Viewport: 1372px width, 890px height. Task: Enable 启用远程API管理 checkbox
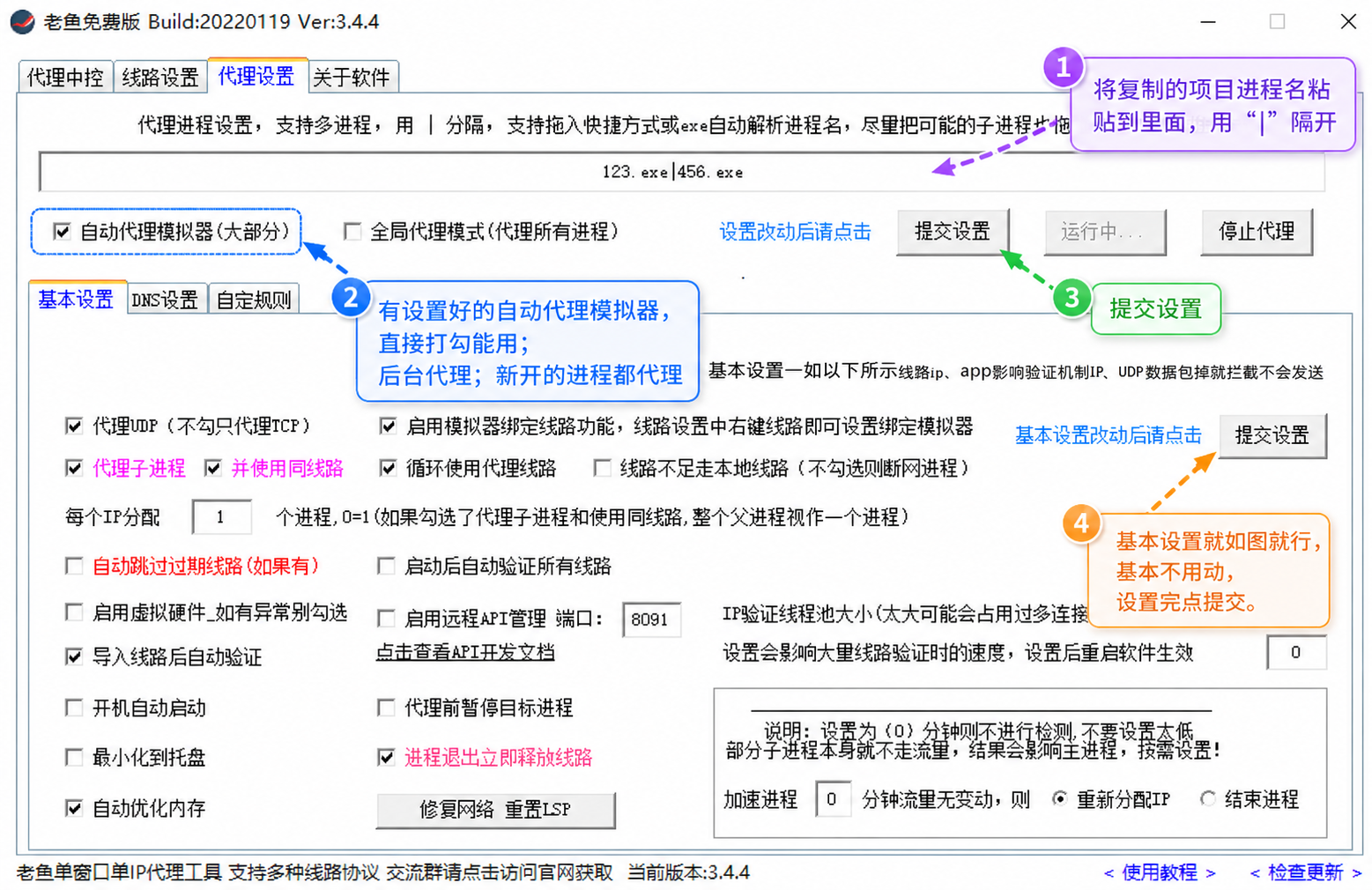[386, 619]
